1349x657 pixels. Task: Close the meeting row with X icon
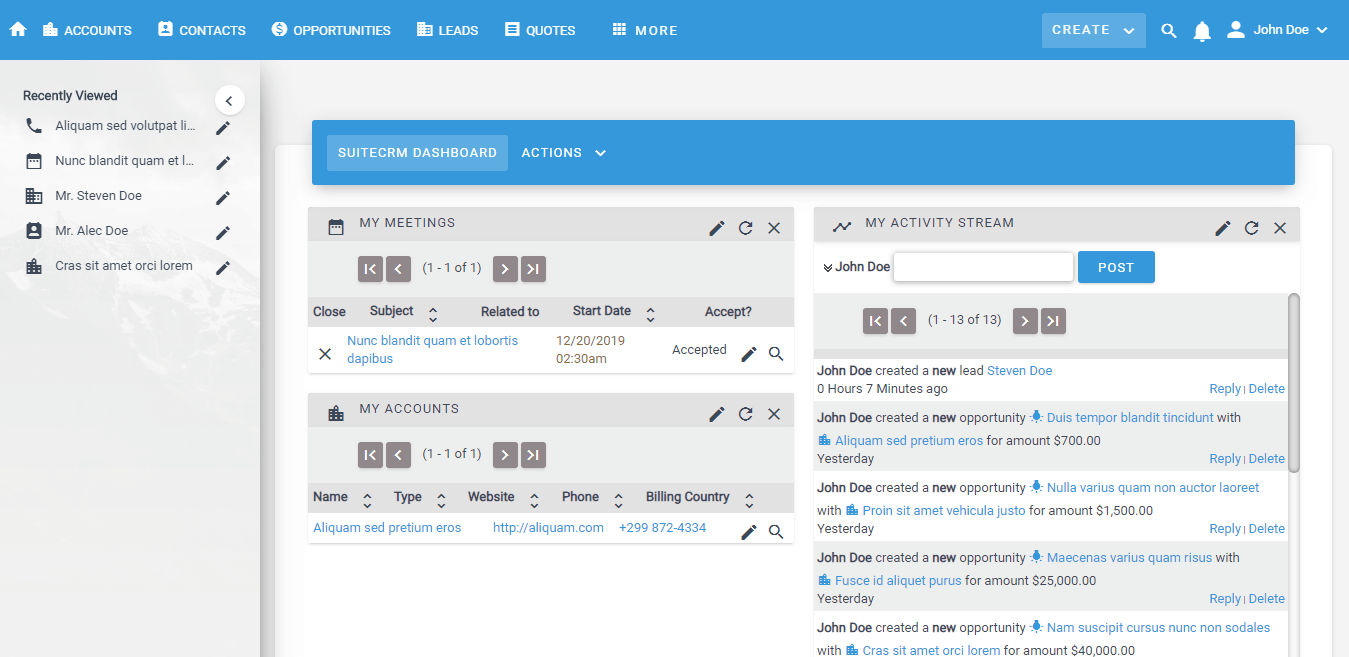(325, 354)
